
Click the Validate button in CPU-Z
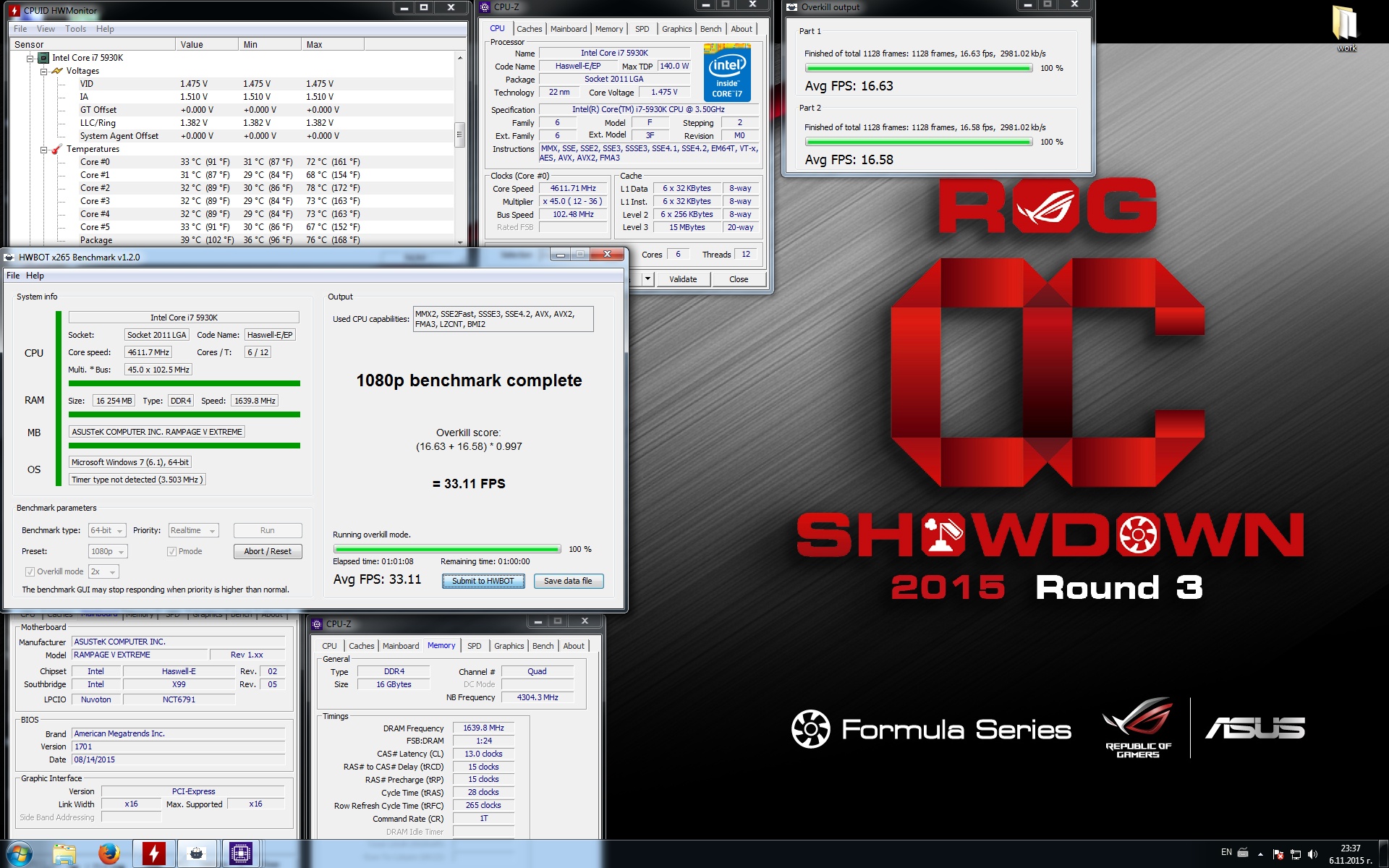click(x=683, y=279)
